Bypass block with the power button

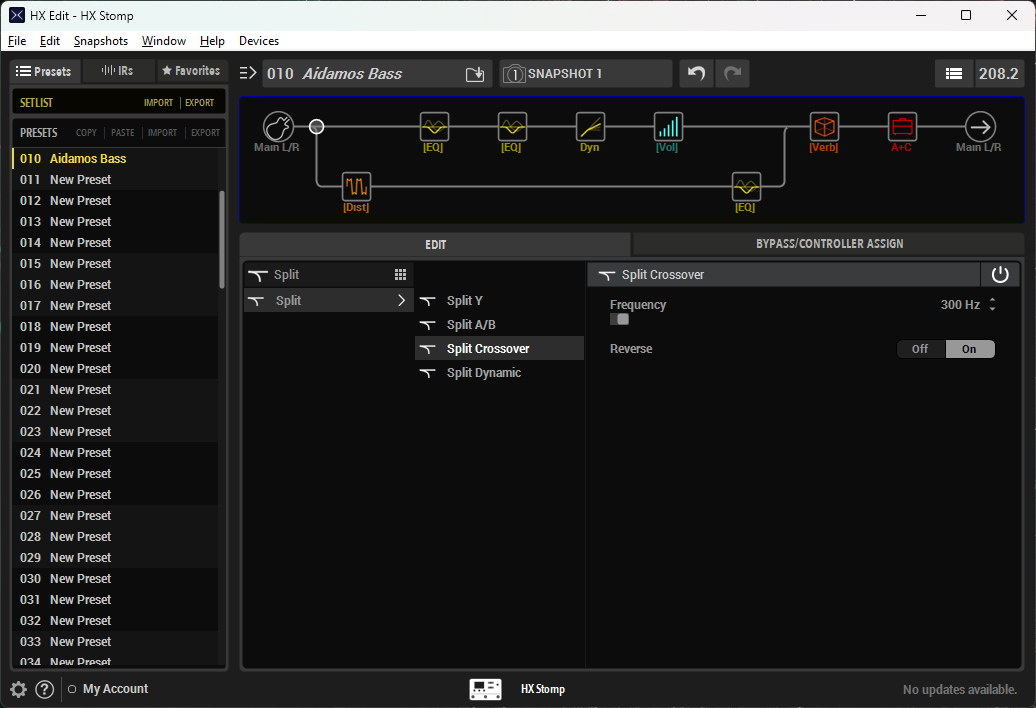click(1000, 274)
